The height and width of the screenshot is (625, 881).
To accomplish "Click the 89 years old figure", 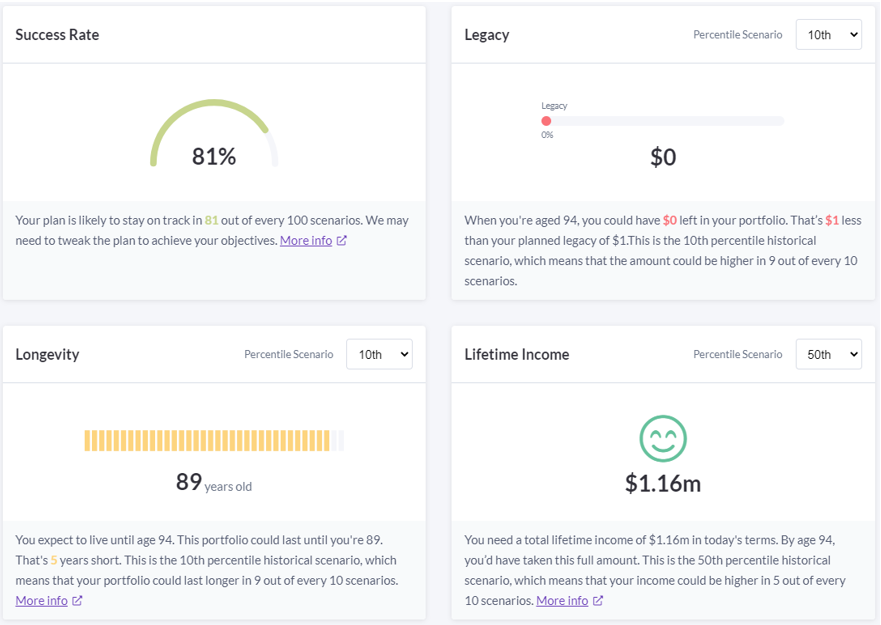I will click(213, 483).
